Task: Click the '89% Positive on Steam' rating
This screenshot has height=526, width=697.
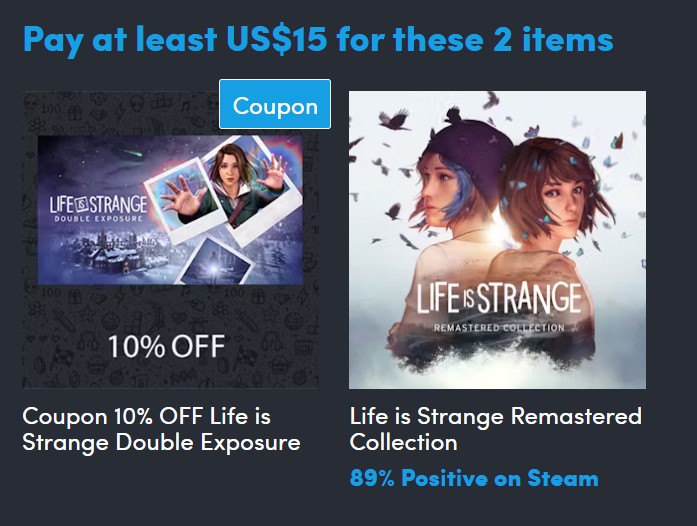Action: [x=474, y=478]
